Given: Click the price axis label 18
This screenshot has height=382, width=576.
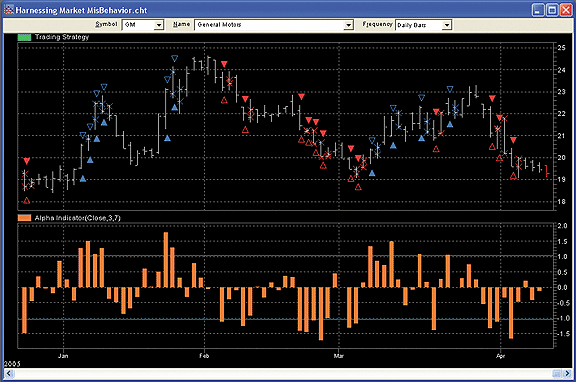Looking at the screenshot, I should pyautogui.click(x=561, y=202).
